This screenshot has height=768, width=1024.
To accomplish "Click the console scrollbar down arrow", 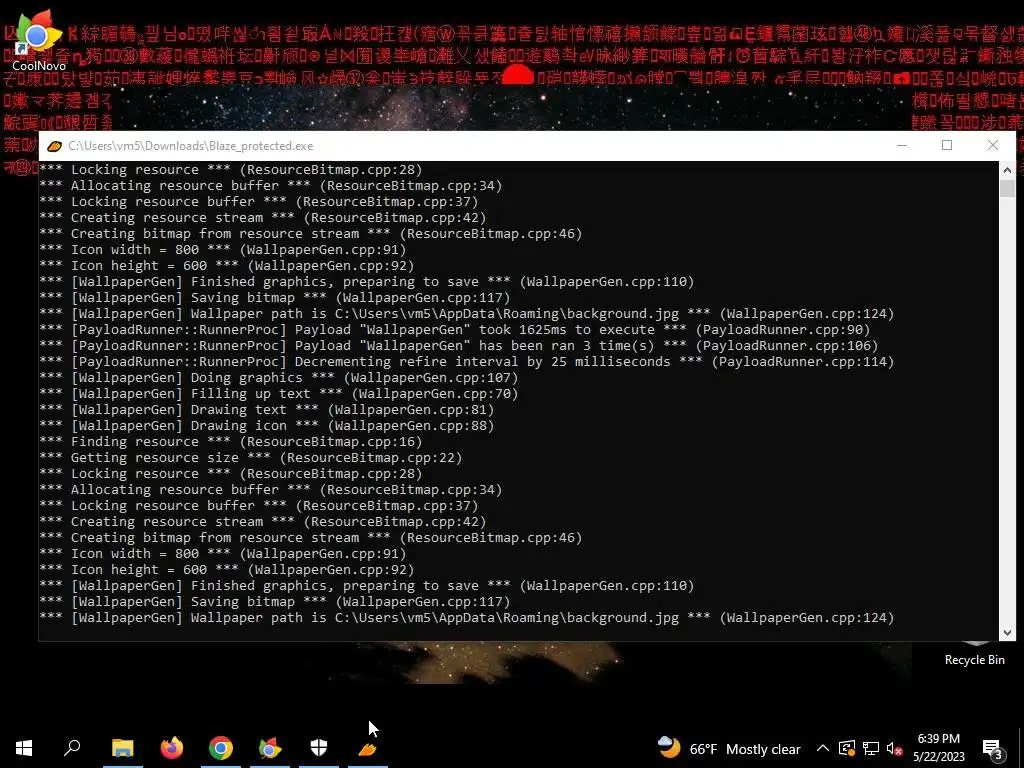I will 1007,632.
